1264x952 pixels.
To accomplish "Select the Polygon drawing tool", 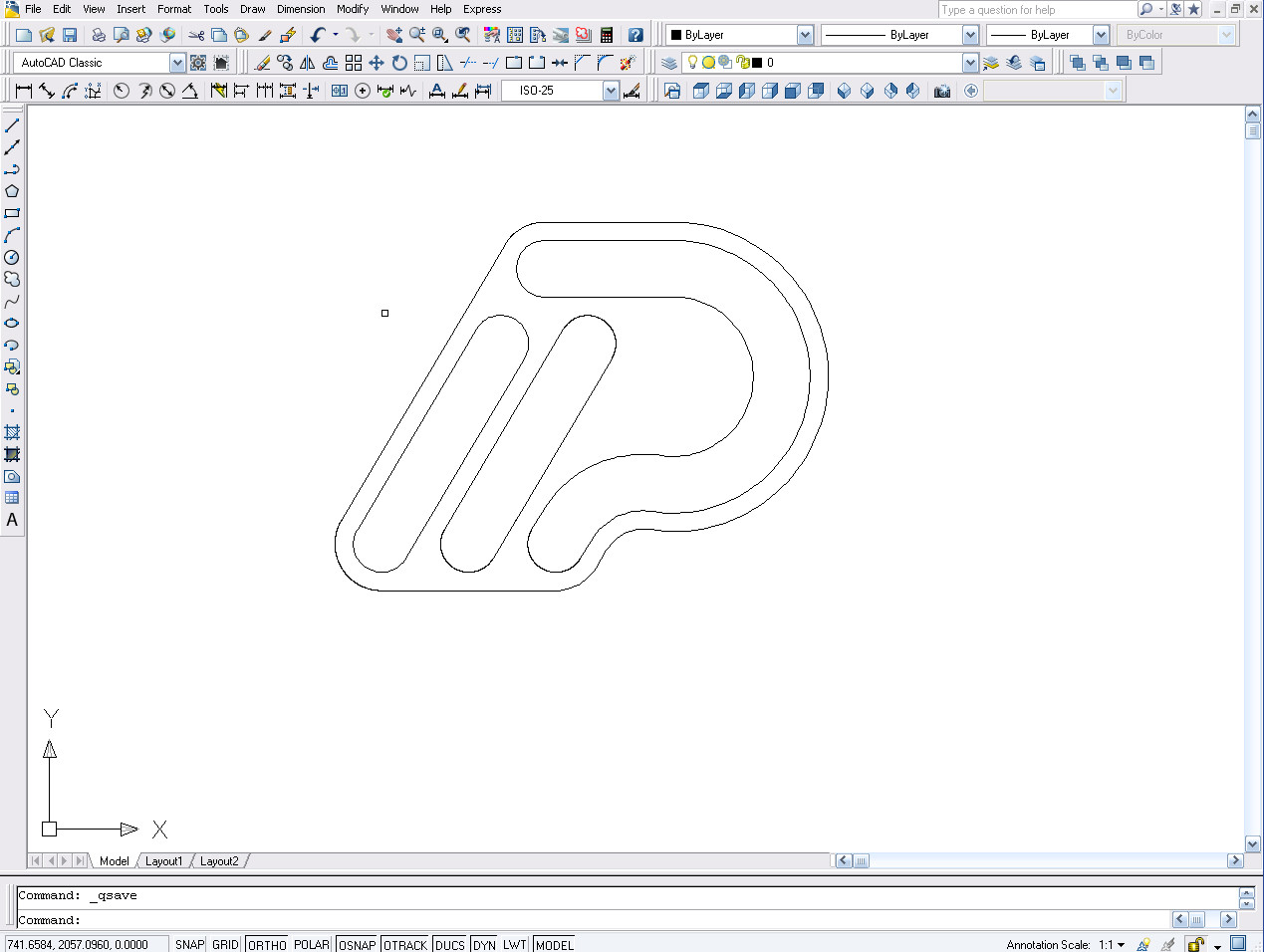I will pos(12,191).
